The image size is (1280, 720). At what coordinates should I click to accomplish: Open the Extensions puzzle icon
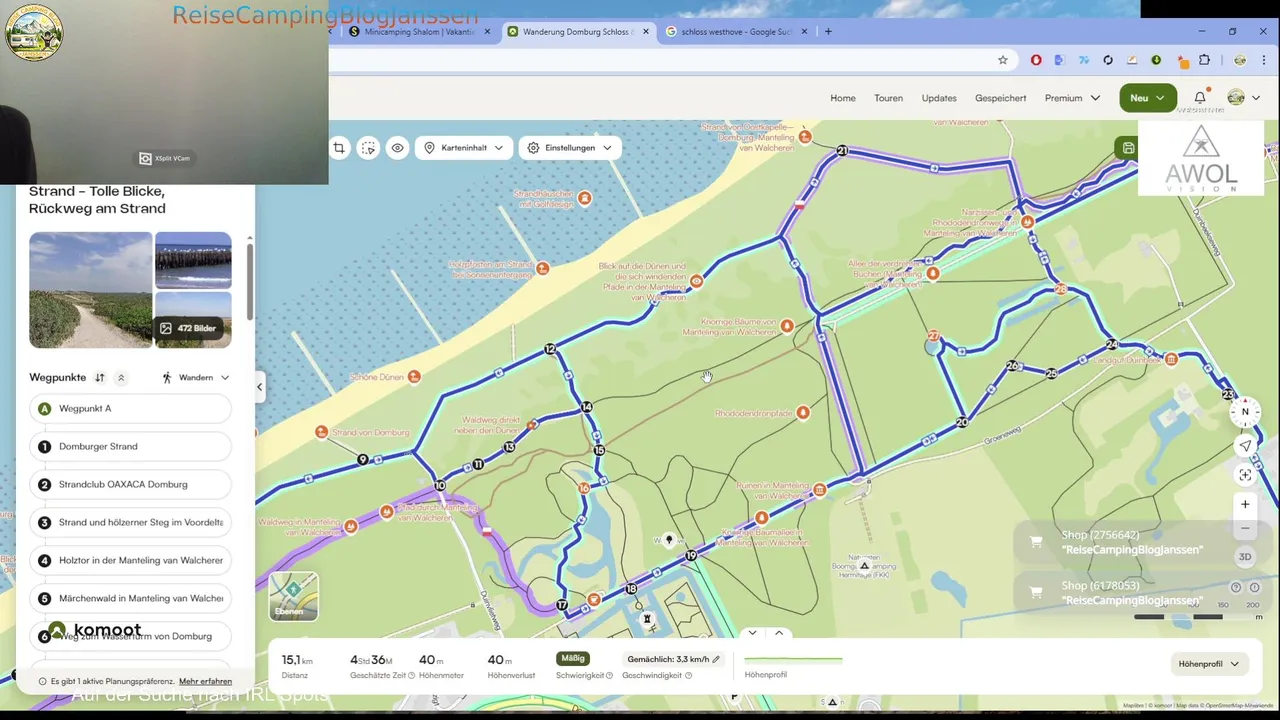click(1204, 60)
